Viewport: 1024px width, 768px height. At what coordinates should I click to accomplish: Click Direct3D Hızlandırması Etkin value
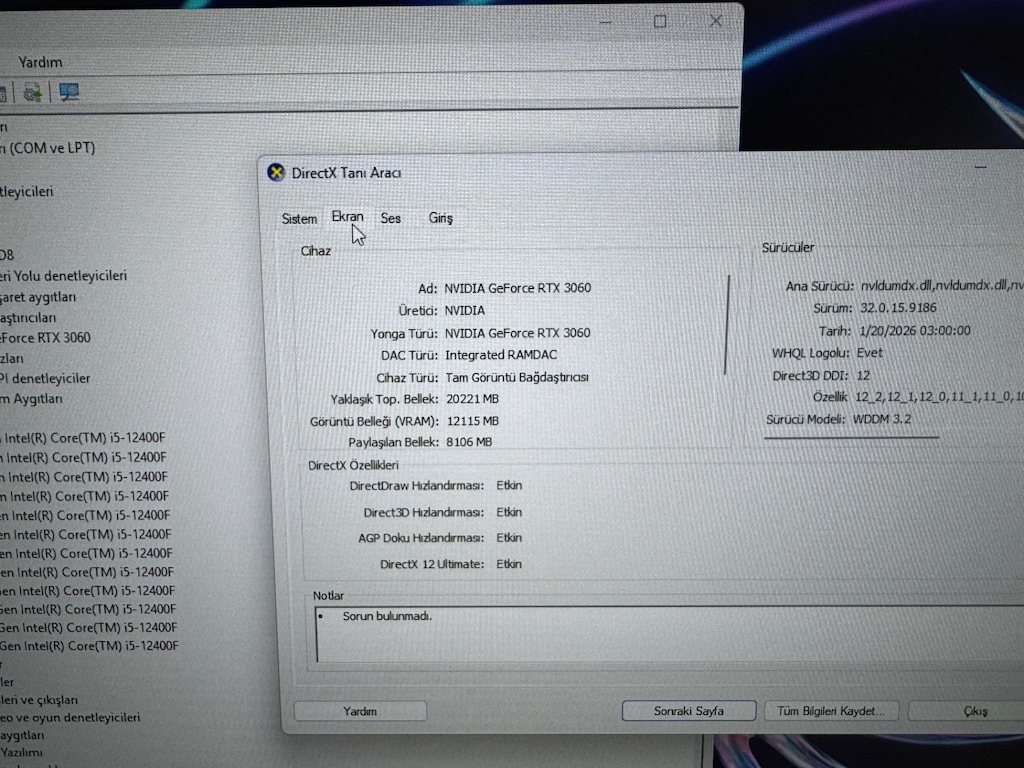pos(509,512)
